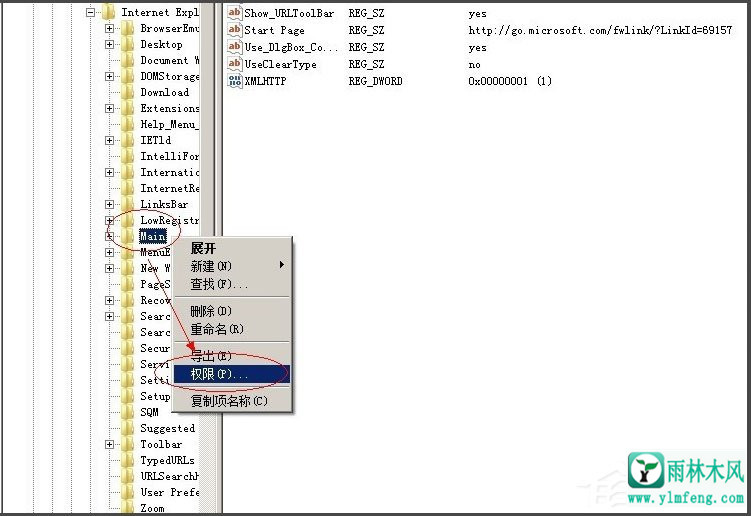
Task: Click the tree pane vertical scrollbar
Action: [207, 259]
